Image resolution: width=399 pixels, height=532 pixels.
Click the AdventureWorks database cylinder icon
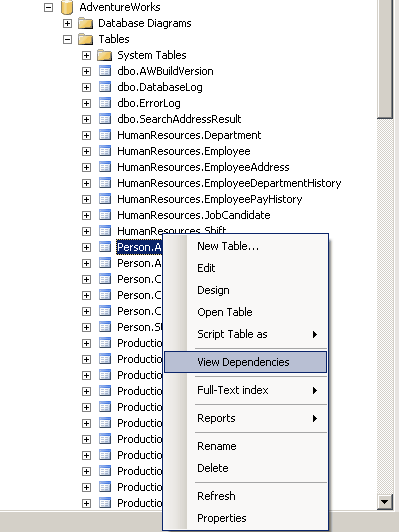coord(67,7)
